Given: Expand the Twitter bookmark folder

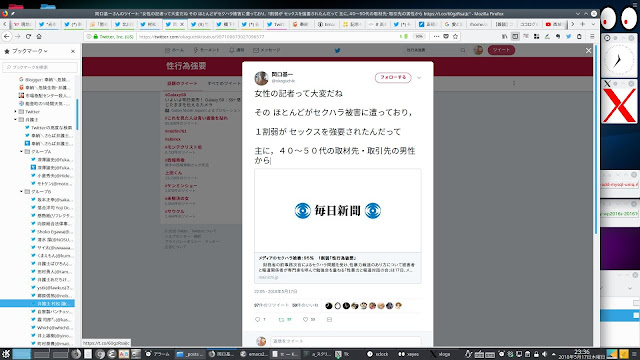Looking at the screenshot, I should pyautogui.click(x=16, y=111).
